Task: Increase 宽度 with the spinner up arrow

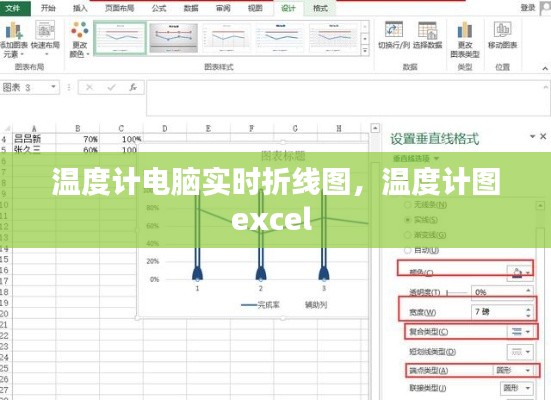Action: click(528, 309)
